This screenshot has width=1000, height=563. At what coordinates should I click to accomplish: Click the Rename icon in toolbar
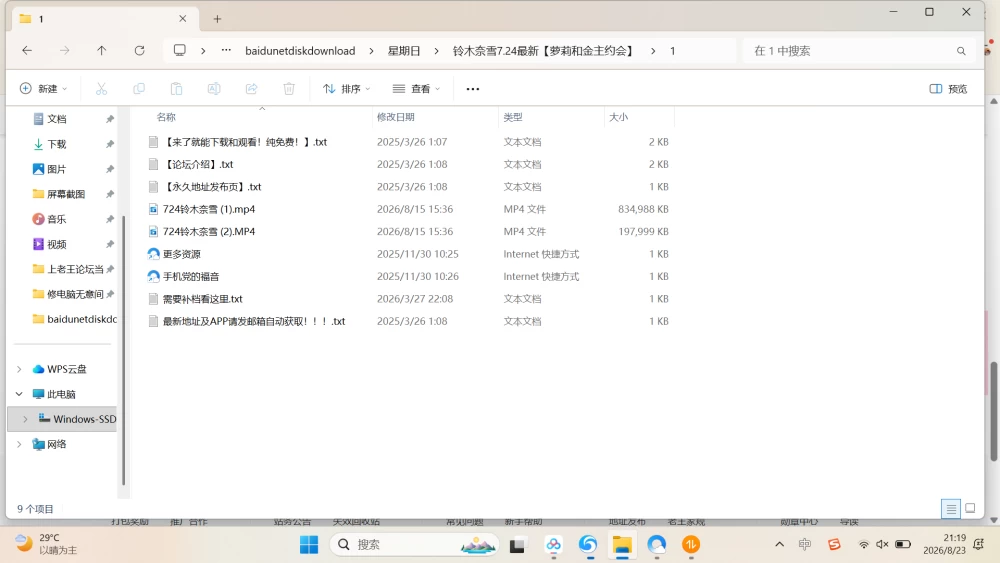coord(214,89)
